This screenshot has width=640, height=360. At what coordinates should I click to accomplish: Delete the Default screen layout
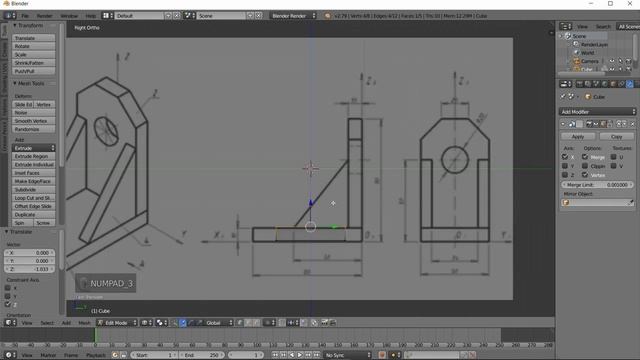177,16
